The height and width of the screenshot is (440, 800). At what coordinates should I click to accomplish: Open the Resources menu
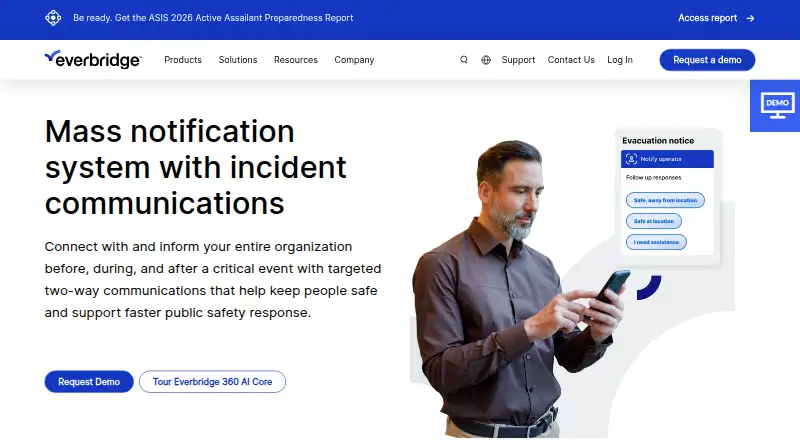pyautogui.click(x=295, y=60)
